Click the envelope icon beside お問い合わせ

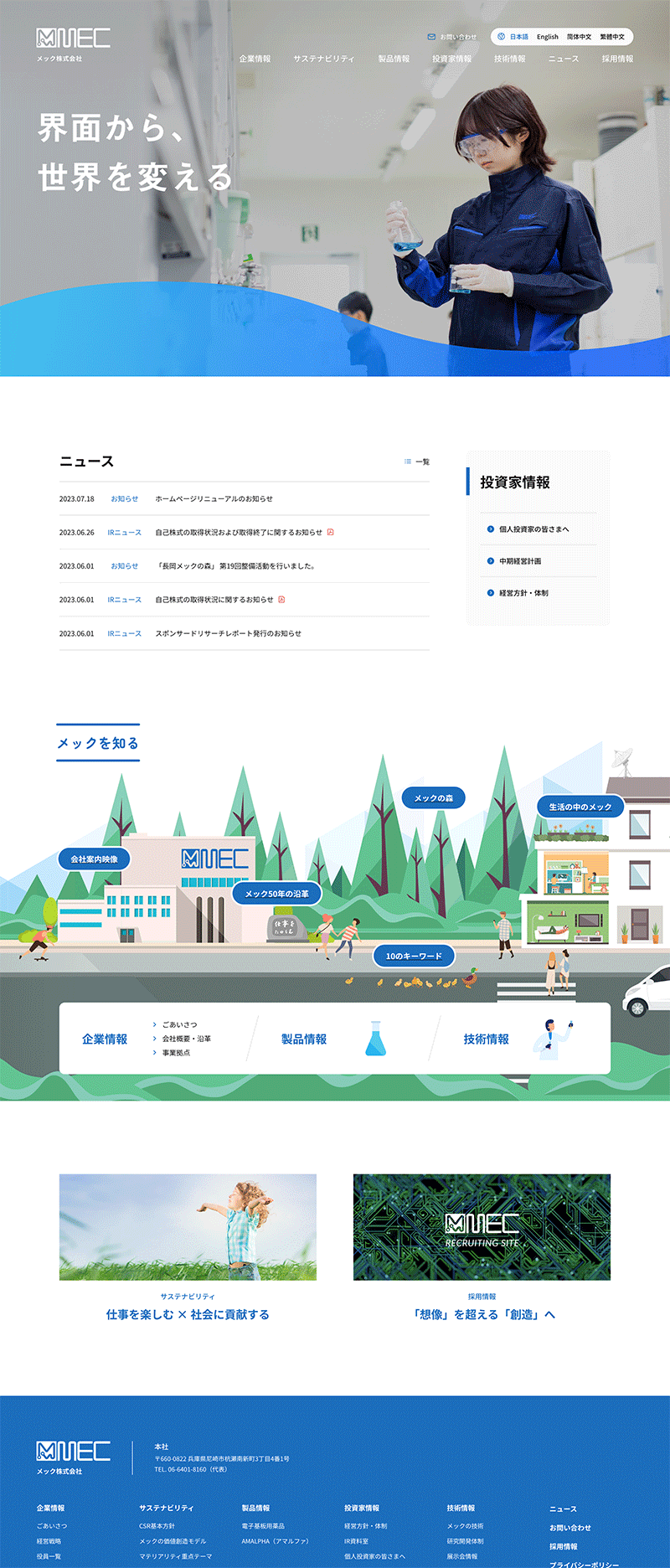click(431, 37)
